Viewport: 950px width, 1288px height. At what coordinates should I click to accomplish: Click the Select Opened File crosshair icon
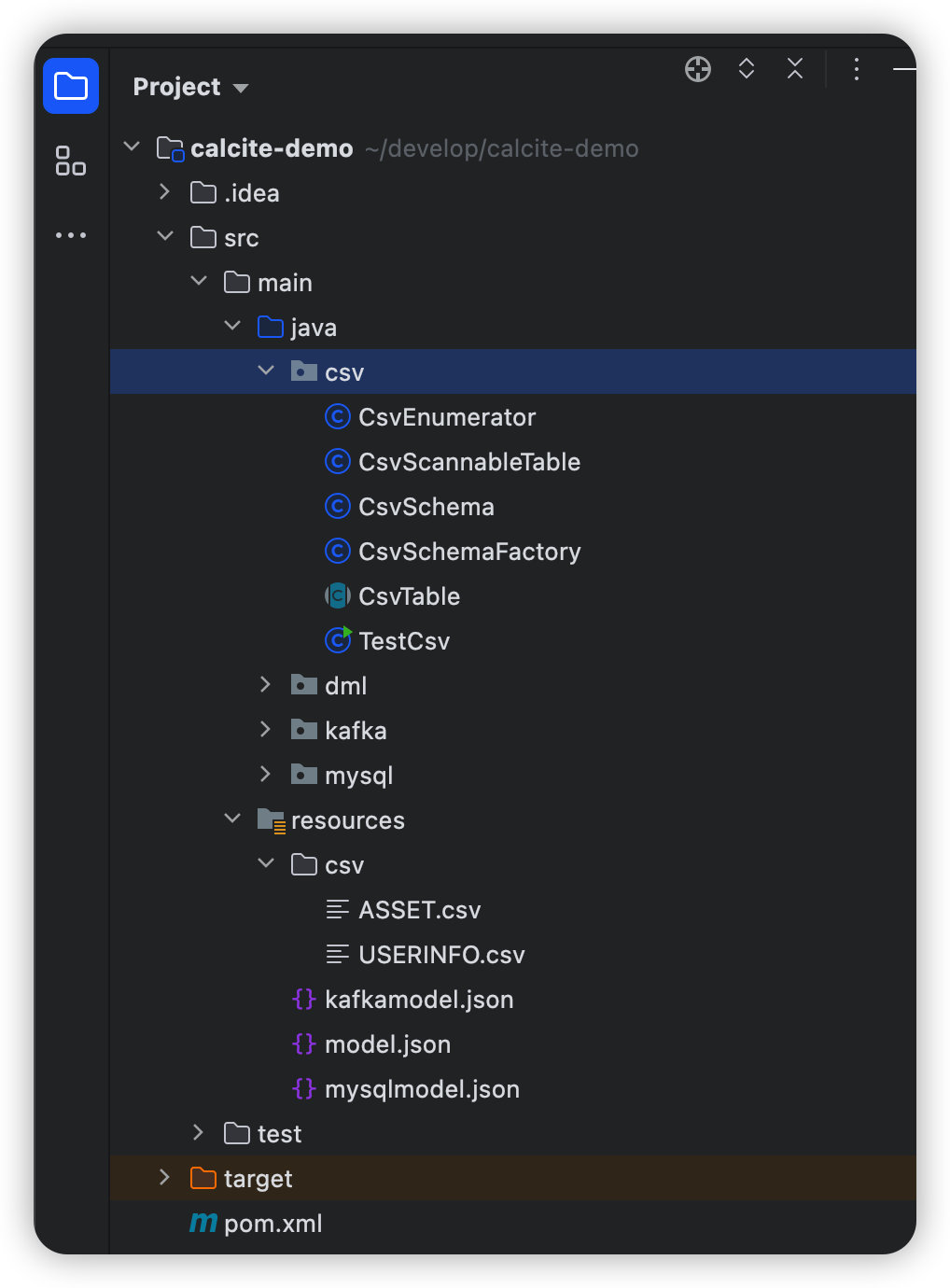coord(698,69)
